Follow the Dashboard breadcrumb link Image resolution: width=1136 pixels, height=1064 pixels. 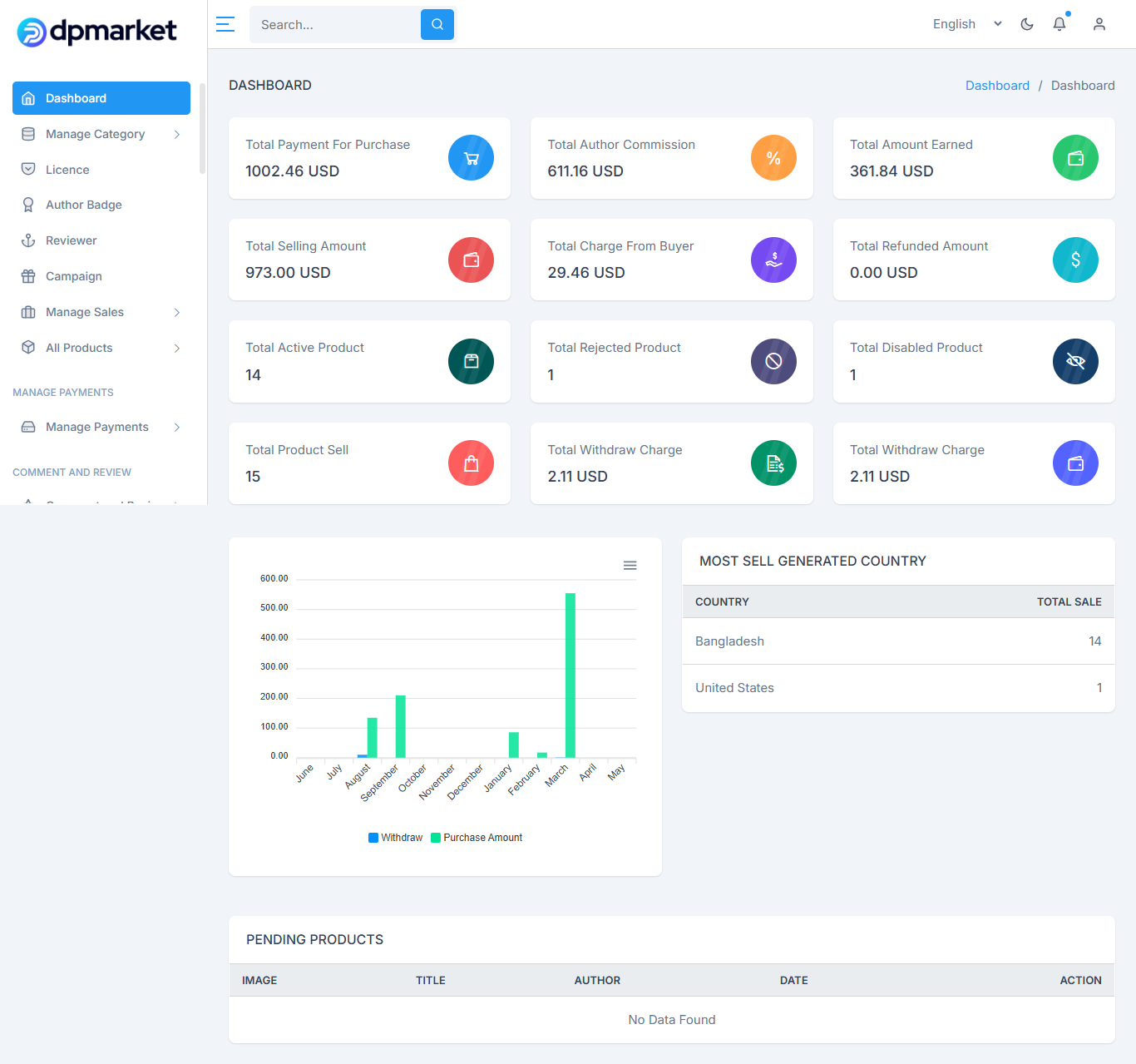point(997,86)
